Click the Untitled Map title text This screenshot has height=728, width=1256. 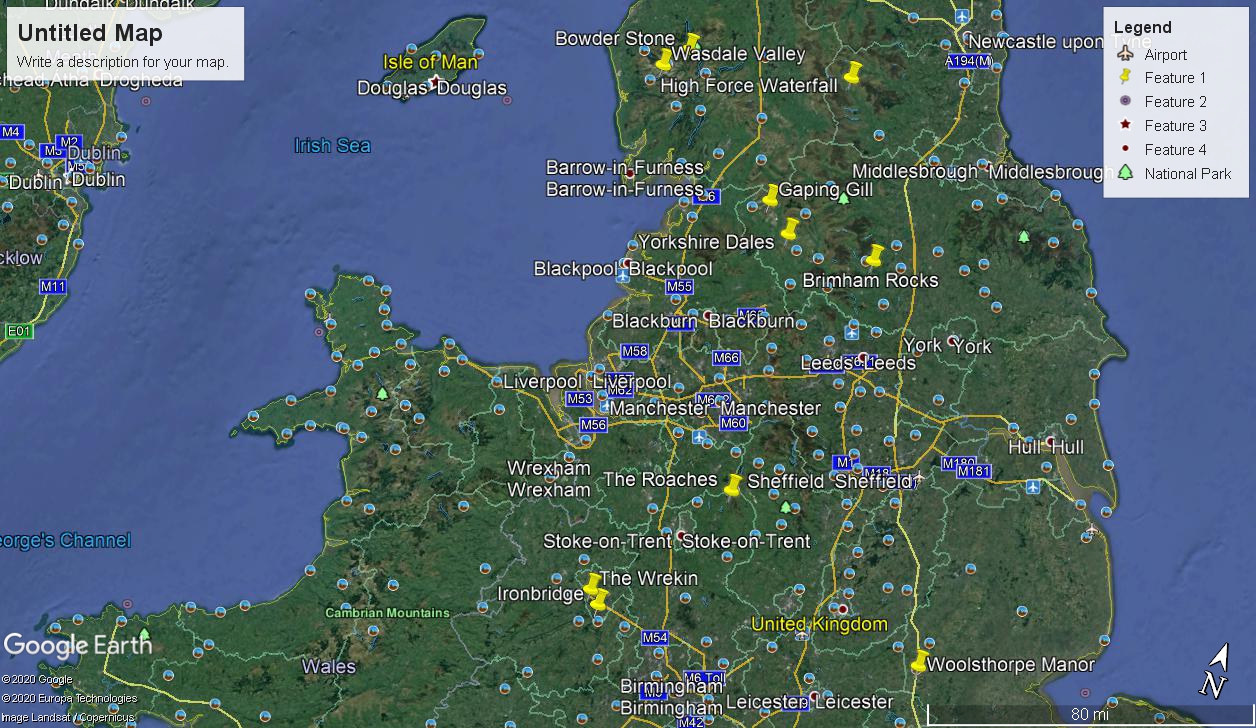point(90,33)
